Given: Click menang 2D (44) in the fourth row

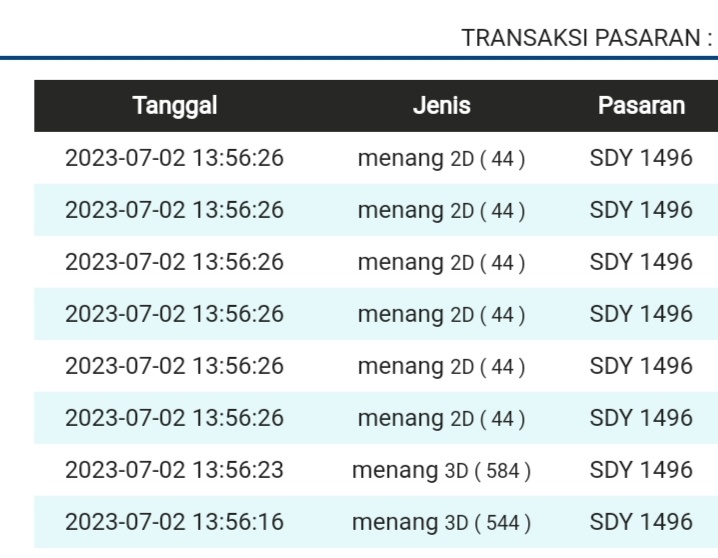Looking at the screenshot, I should click(441, 314).
